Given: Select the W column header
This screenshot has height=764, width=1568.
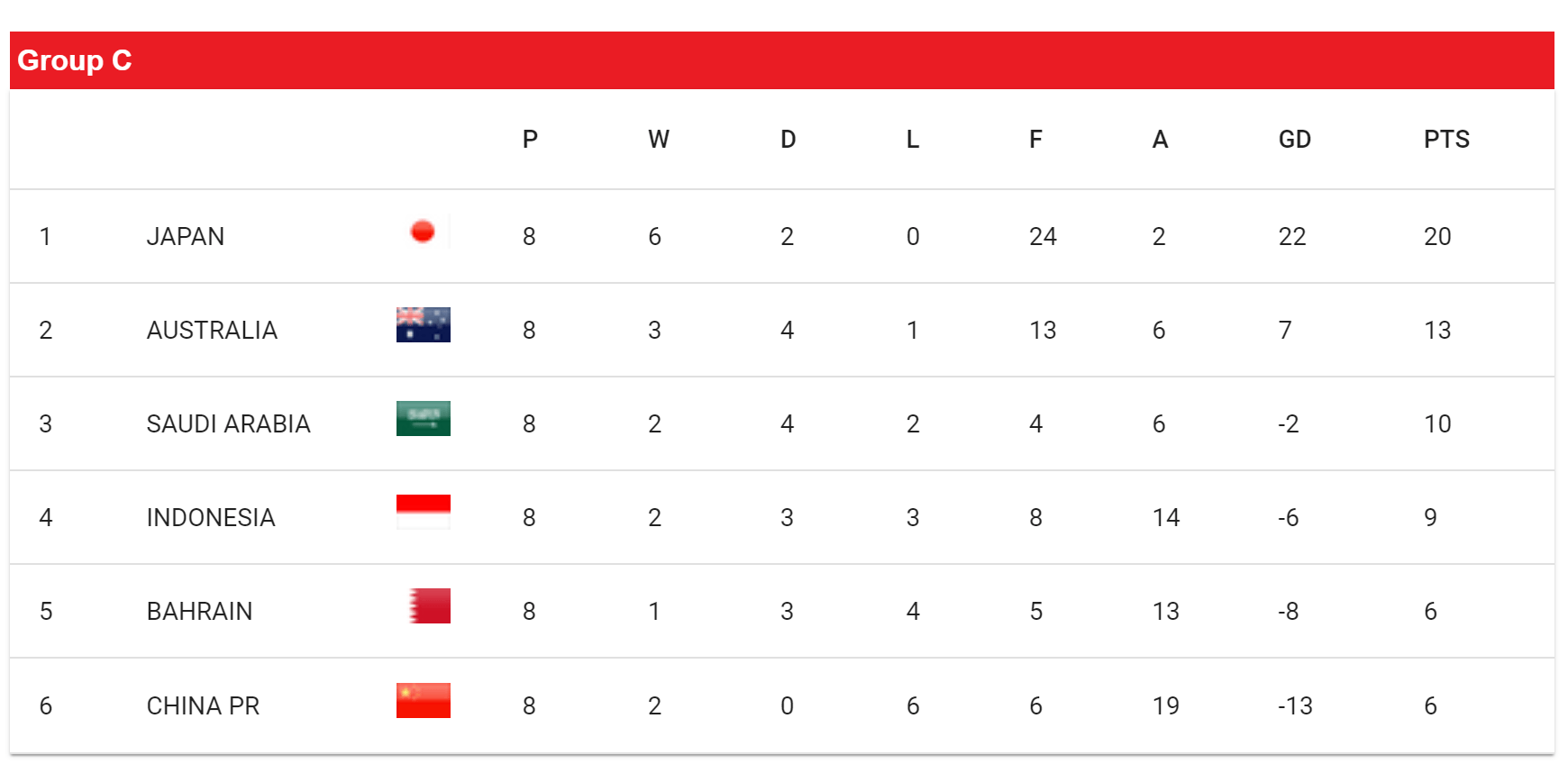Looking at the screenshot, I should [659, 140].
